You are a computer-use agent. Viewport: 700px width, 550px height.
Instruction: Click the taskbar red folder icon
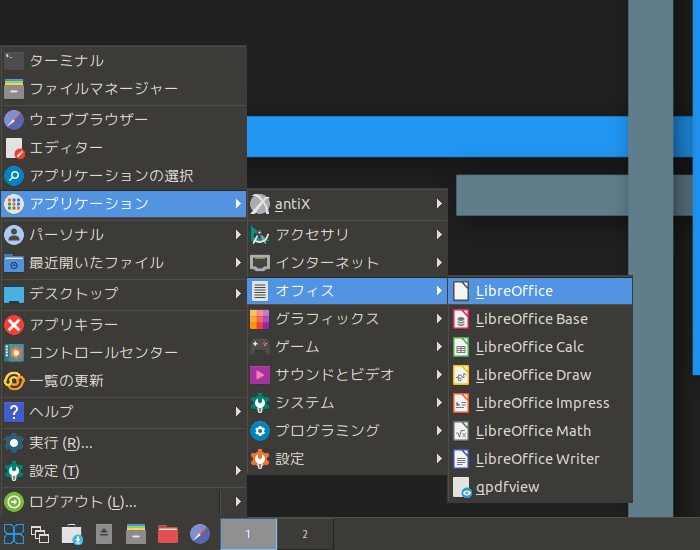168,534
